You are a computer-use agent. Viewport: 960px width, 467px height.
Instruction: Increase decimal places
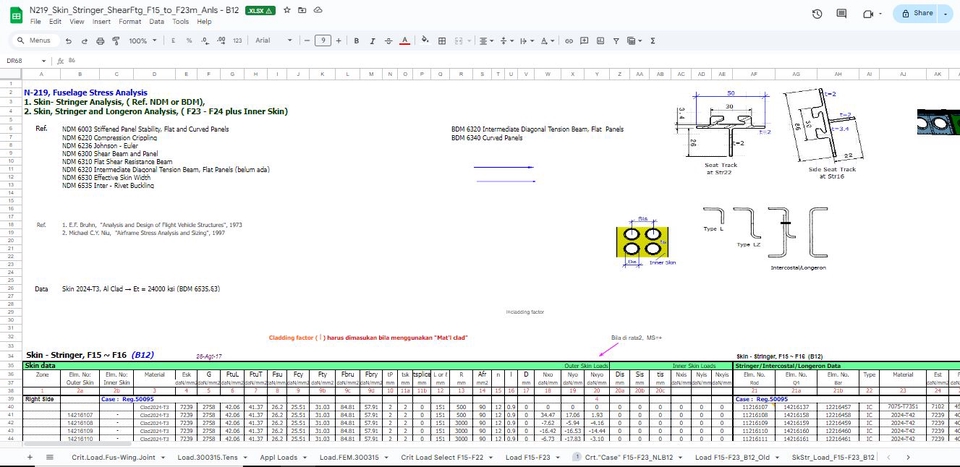[x=221, y=41]
